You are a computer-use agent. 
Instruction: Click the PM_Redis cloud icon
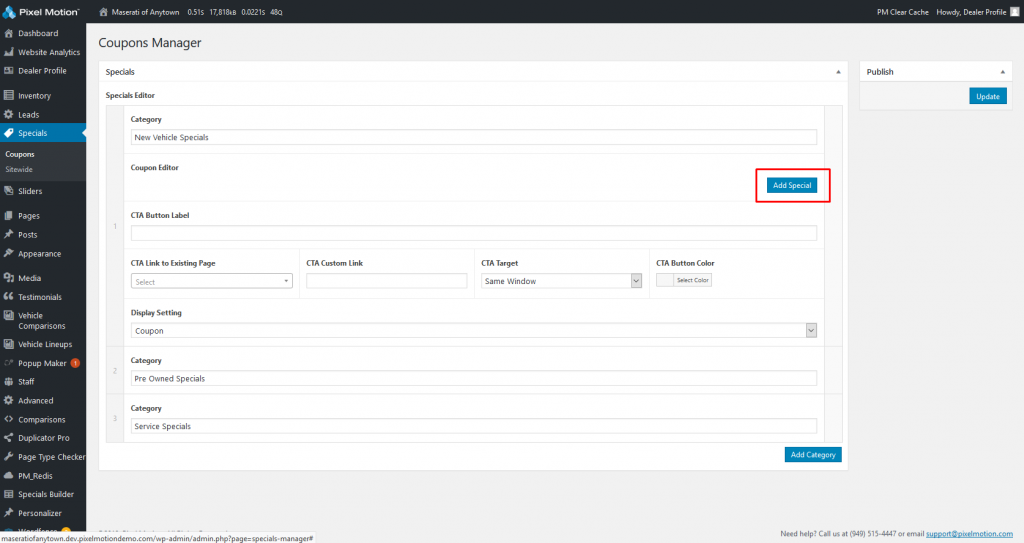coord(8,476)
